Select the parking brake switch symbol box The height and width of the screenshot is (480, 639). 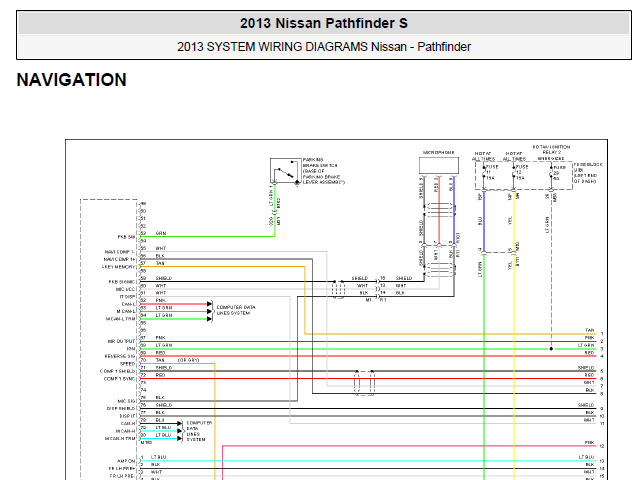285,171
